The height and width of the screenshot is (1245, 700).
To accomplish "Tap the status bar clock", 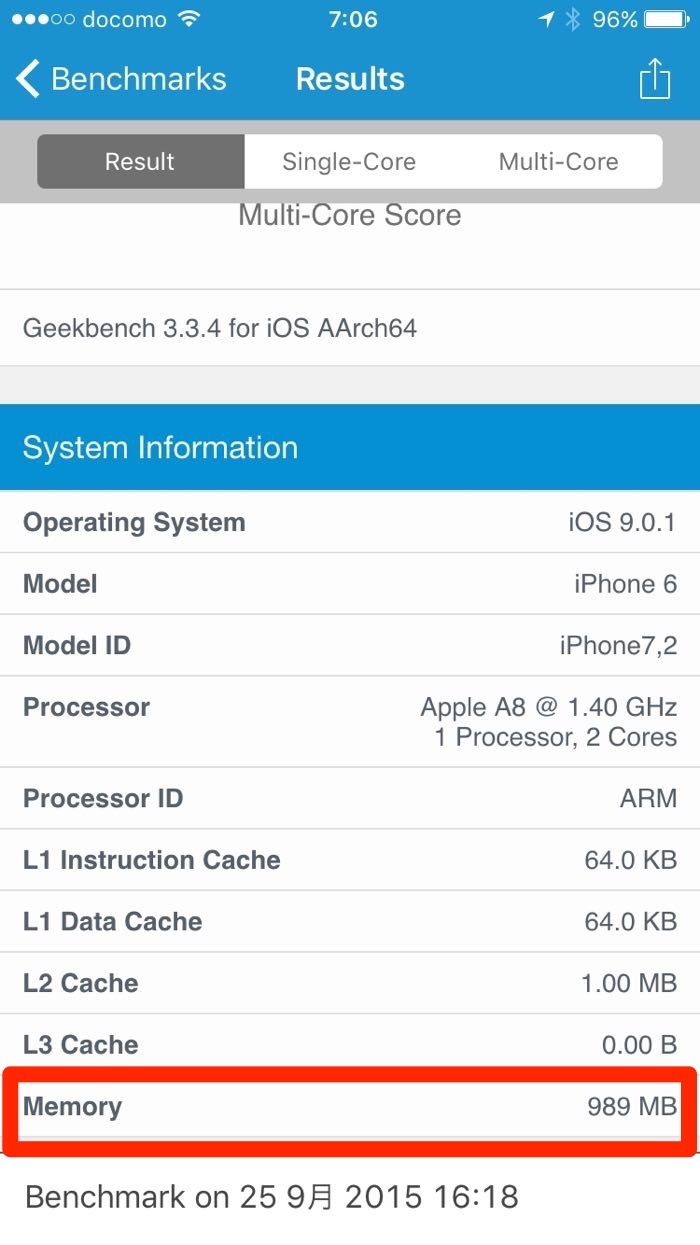I will (352, 19).
